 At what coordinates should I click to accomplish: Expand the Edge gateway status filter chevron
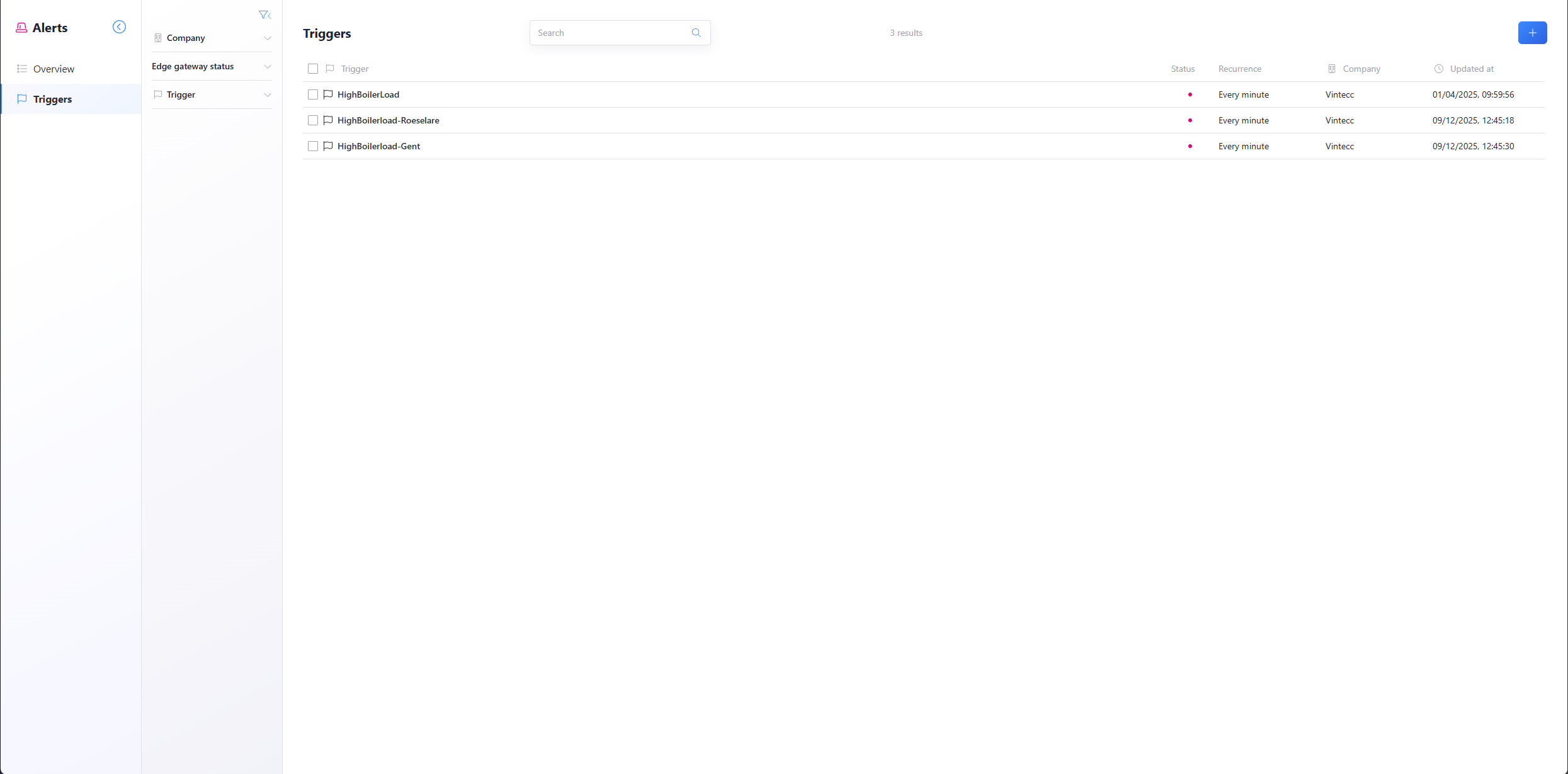pos(268,67)
